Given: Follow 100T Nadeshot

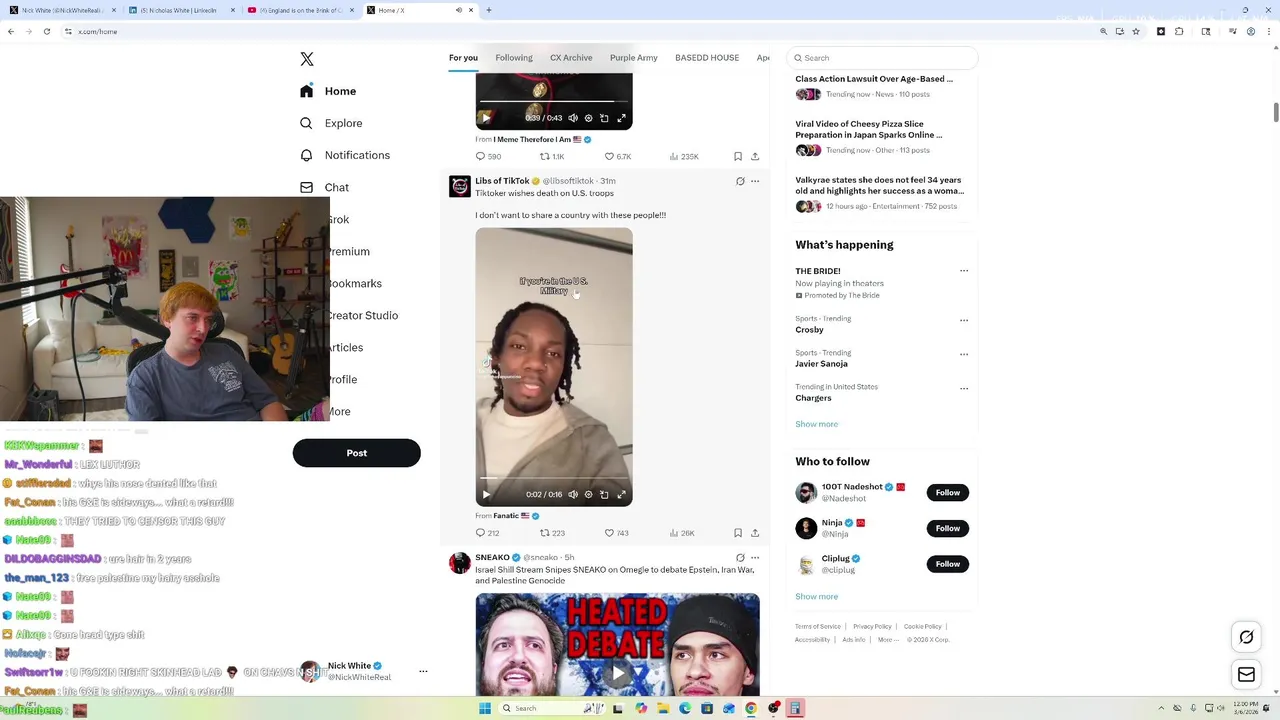Looking at the screenshot, I should tap(948, 492).
